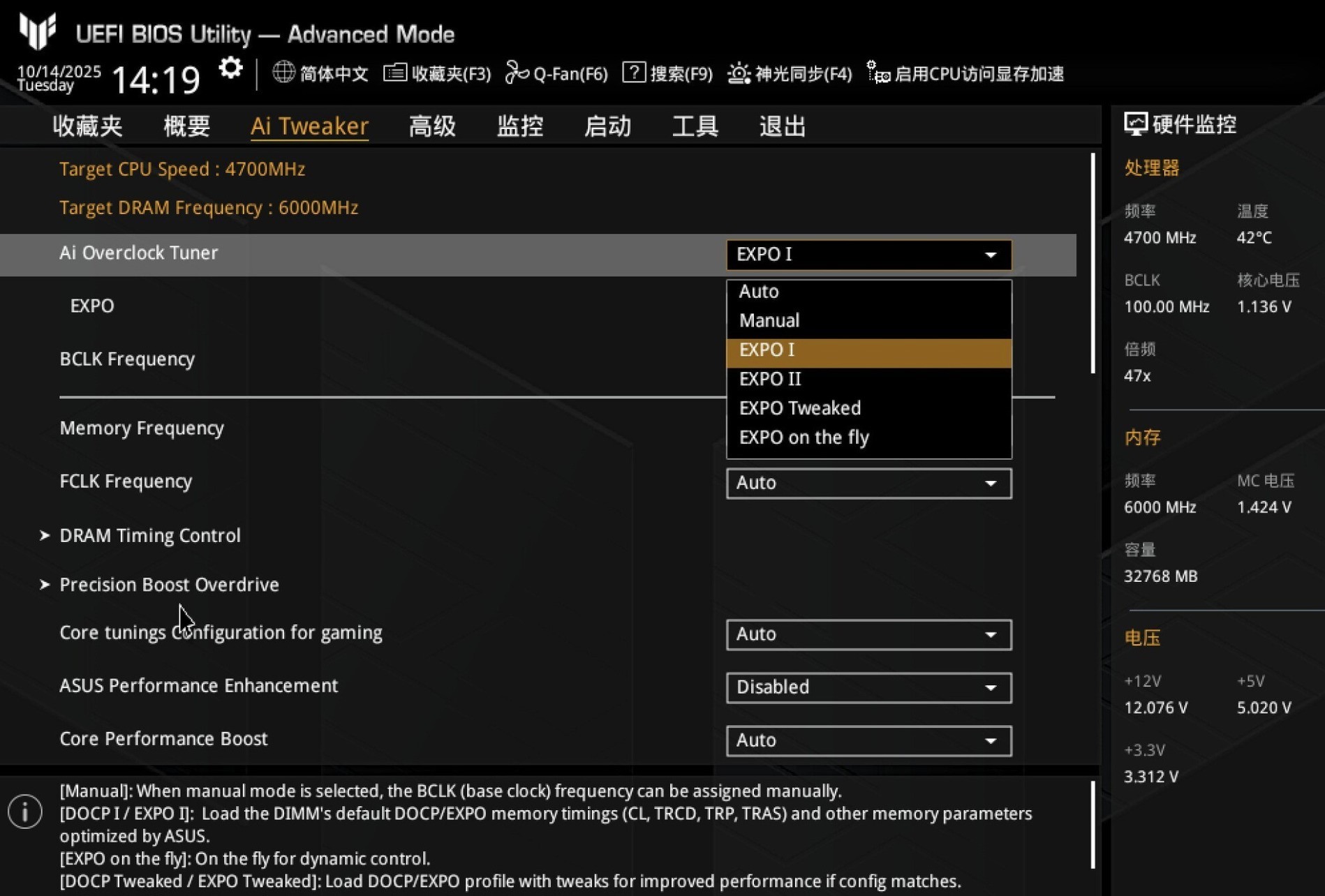Open favorites via the 收藏夹(F3) folder icon
This screenshot has width=1325, height=896.
coord(395,73)
